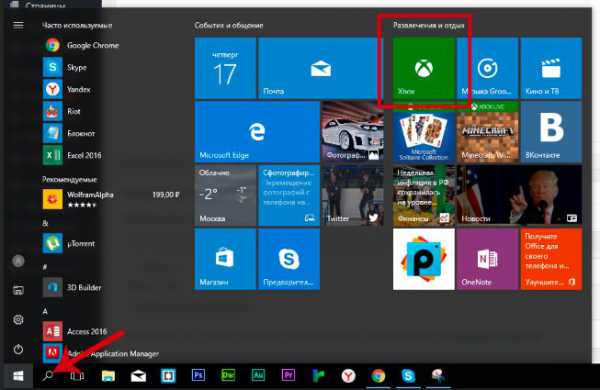The width and height of the screenshot is (600, 390).
Task: Open the user account icon in Start sidebar
Action: tap(18, 261)
